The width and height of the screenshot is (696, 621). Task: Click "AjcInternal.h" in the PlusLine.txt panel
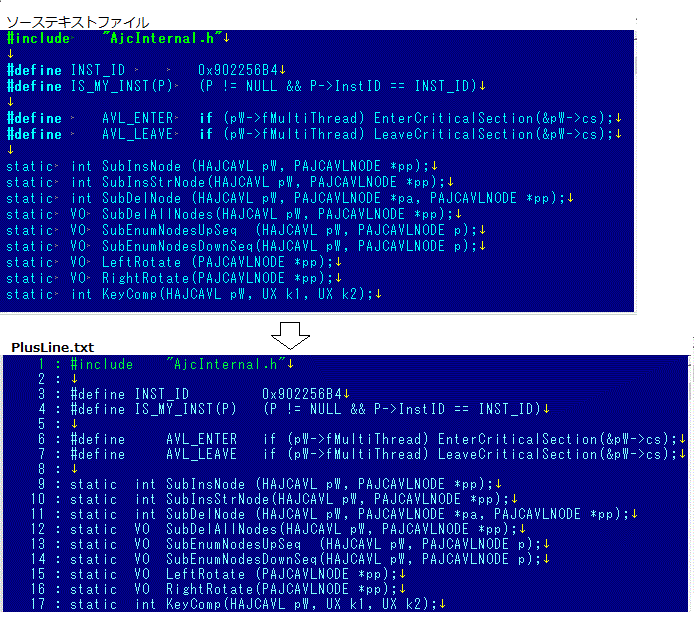point(226,364)
